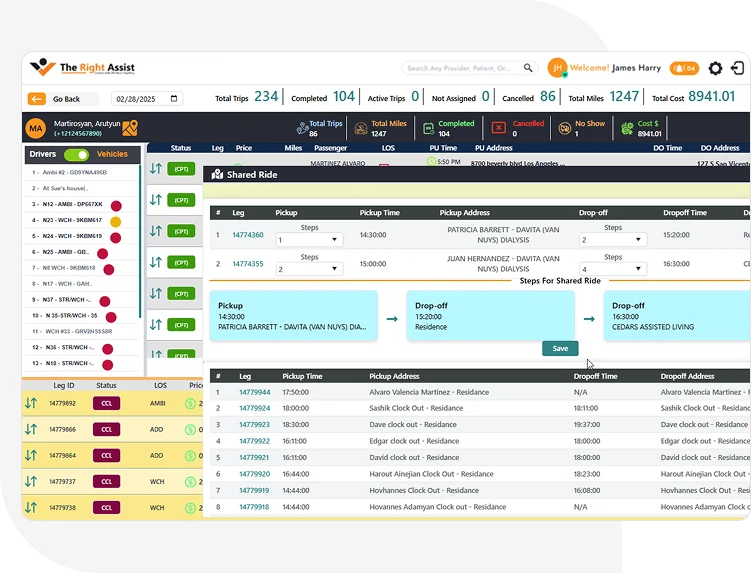Image resolution: width=751 pixels, height=573 pixels.
Task: Click the Save button
Action: pos(560,348)
